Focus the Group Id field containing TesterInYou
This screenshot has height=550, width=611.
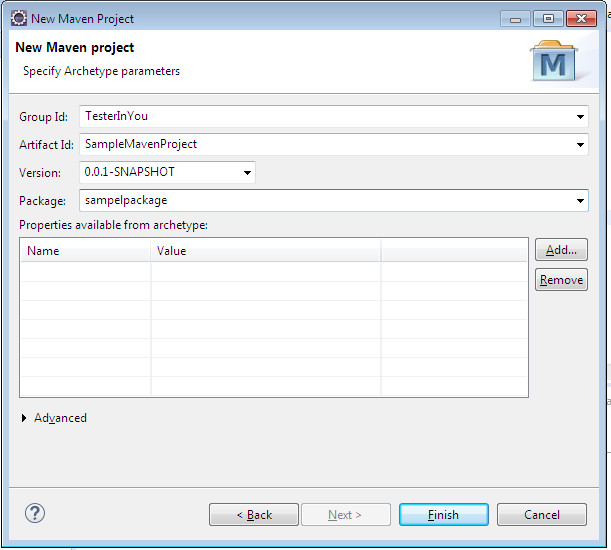click(x=334, y=116)
